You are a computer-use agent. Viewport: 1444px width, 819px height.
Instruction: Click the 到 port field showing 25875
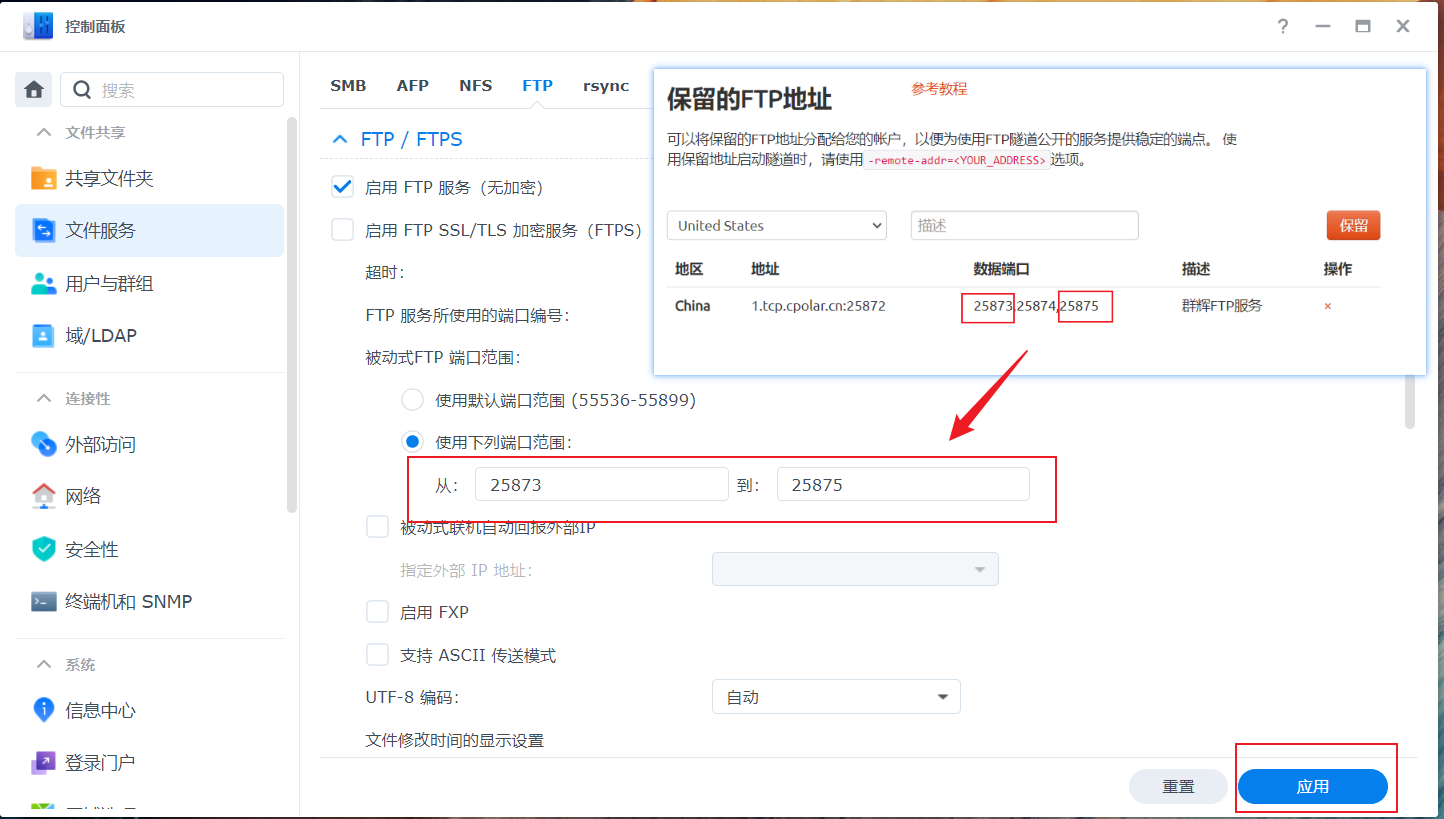(903, 484)
